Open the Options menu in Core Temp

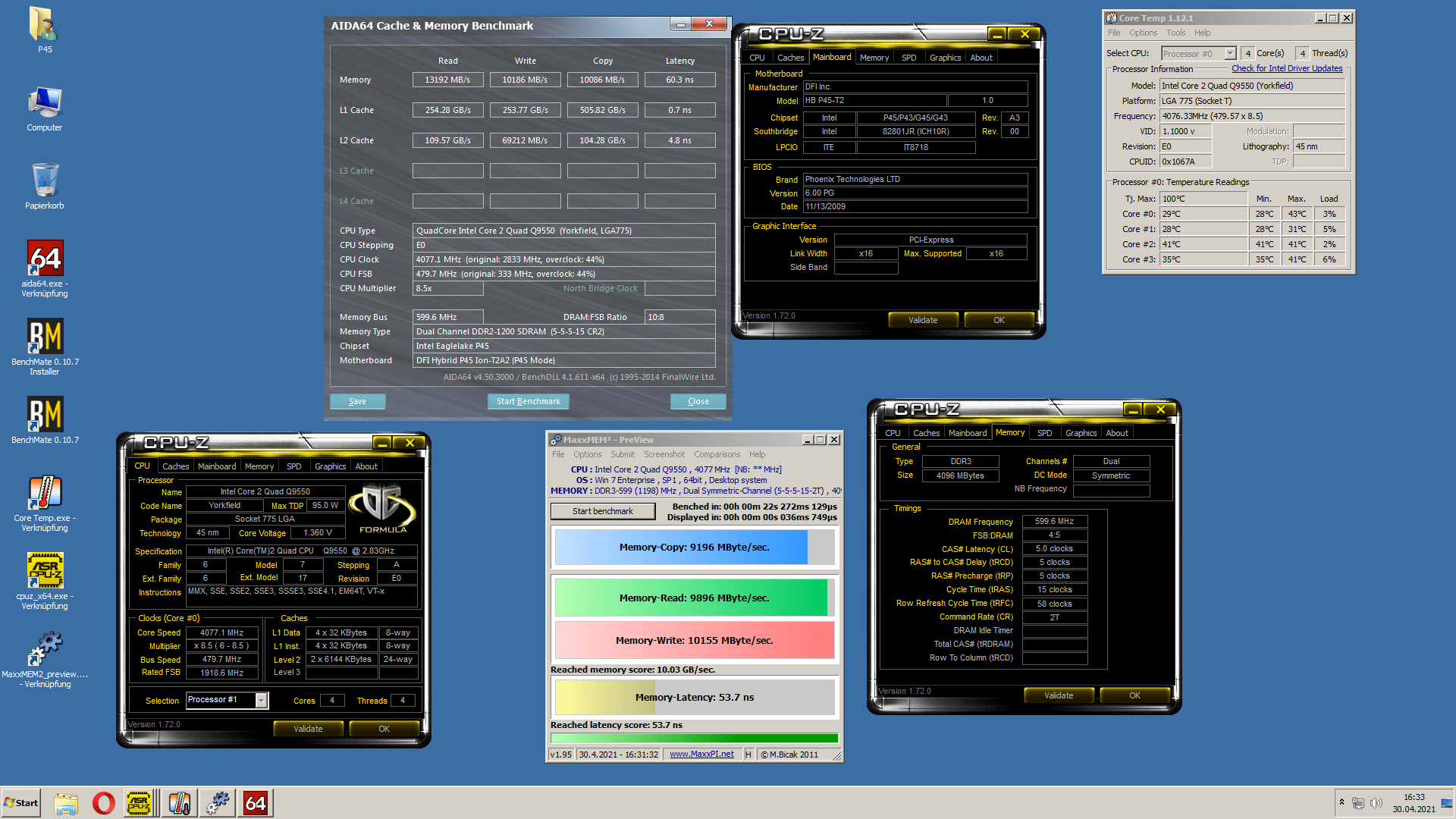coord(1143,33)
